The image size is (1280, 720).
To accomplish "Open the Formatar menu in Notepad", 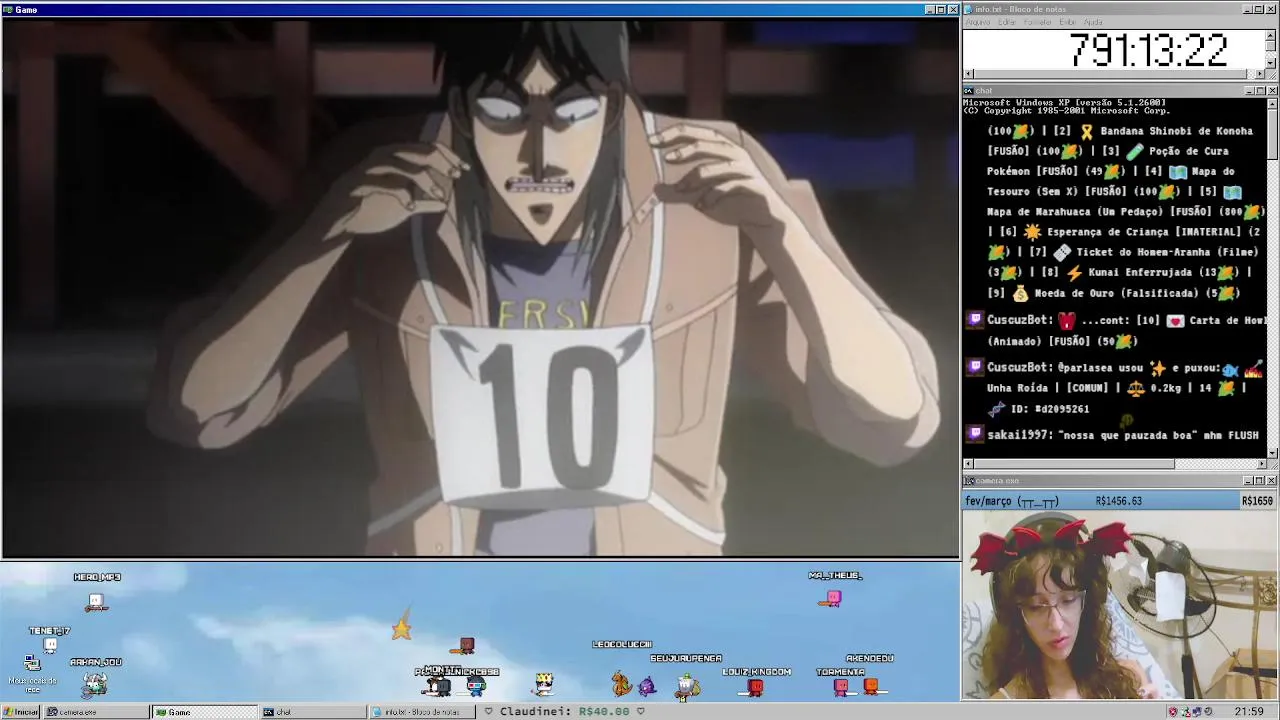I will tap(1038, 22).
